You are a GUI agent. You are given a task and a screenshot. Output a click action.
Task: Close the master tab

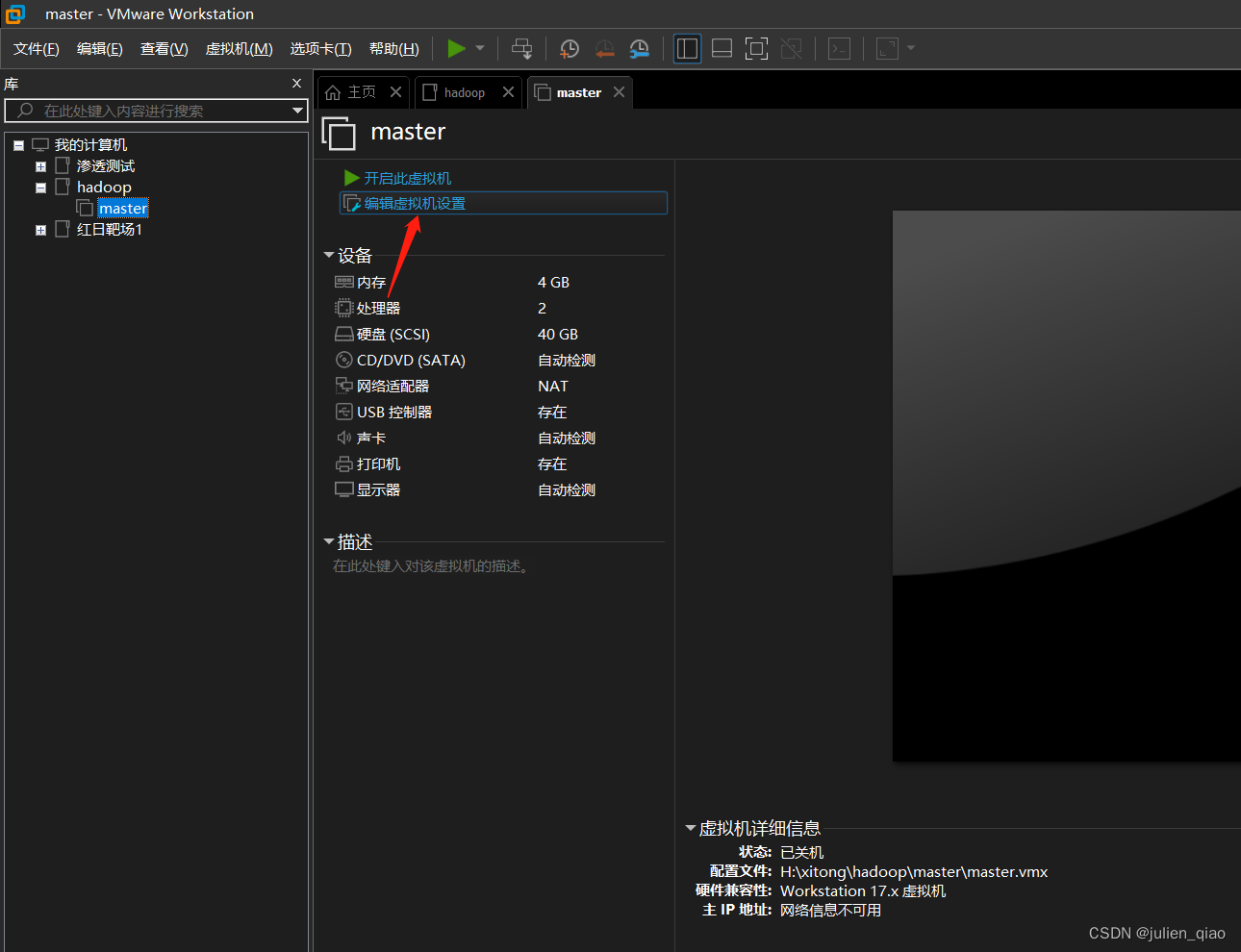[x=619, y=92]
